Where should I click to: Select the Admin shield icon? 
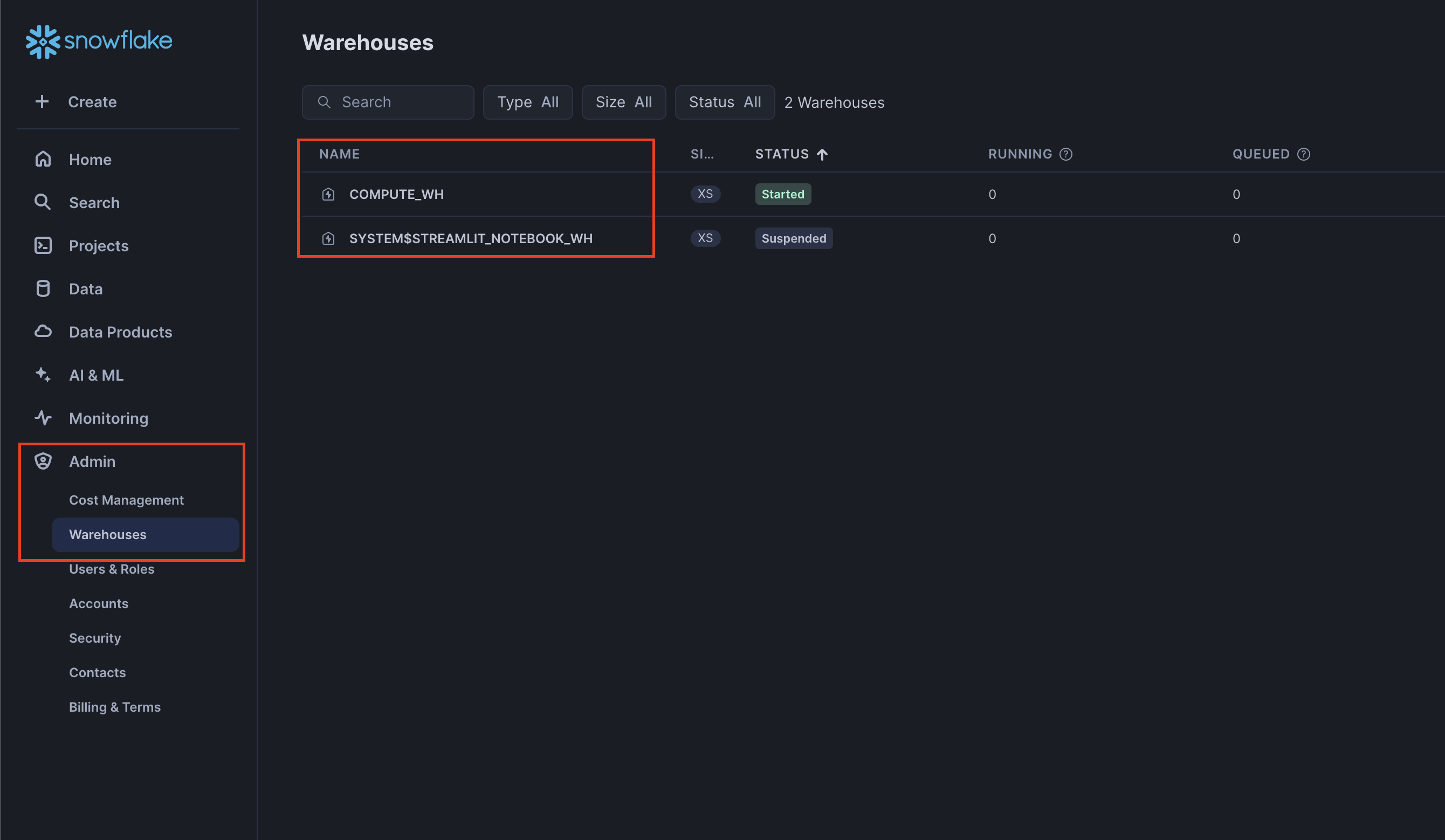coord(43,461)
